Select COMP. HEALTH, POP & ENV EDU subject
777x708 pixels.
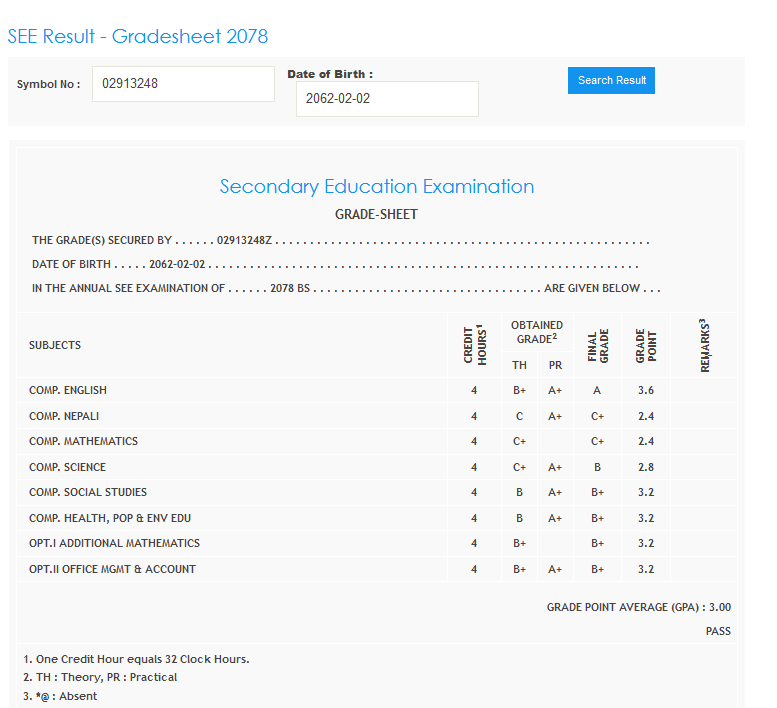tap(110, 518)
